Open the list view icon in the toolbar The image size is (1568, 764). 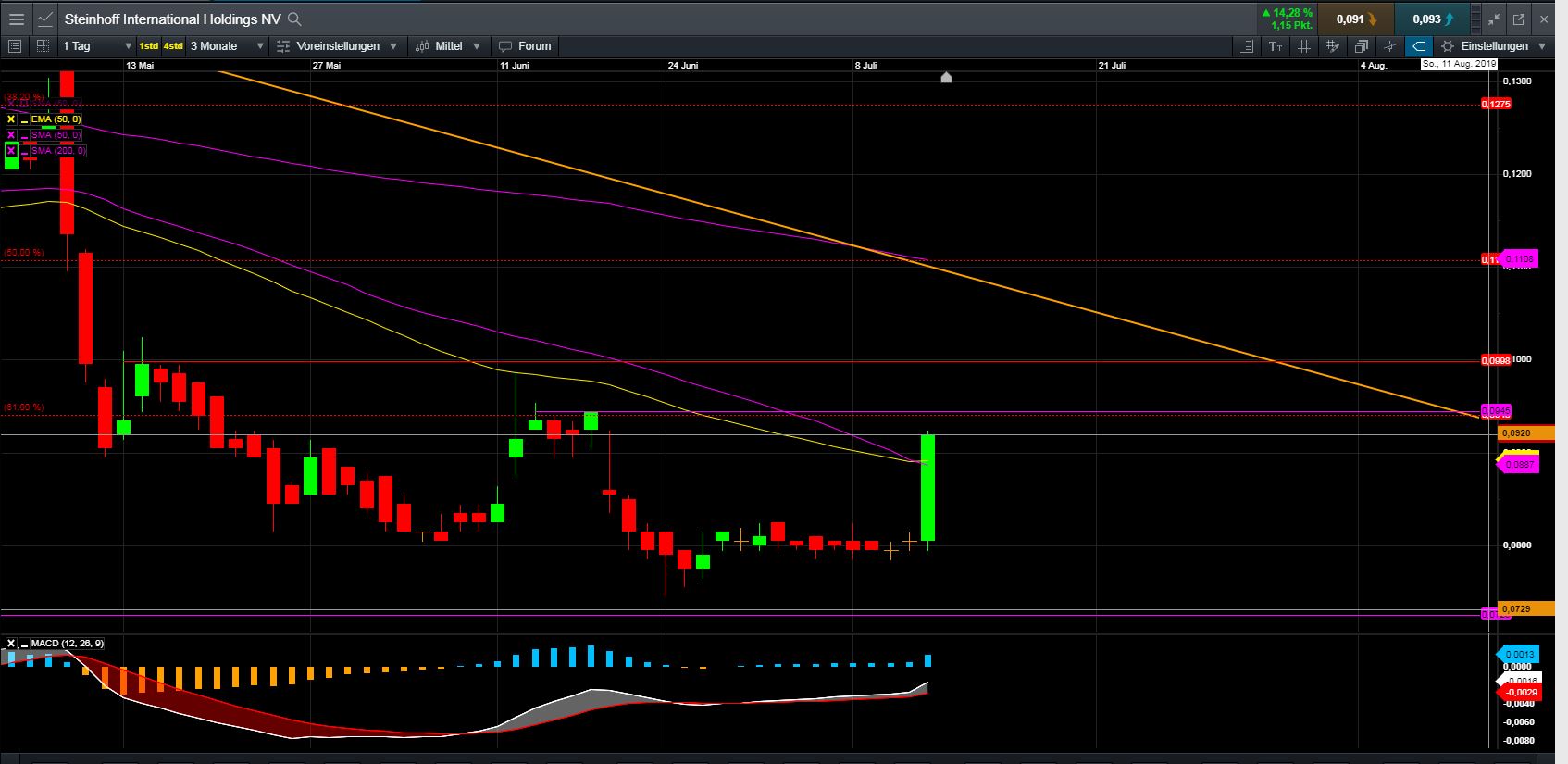[15, 45]
